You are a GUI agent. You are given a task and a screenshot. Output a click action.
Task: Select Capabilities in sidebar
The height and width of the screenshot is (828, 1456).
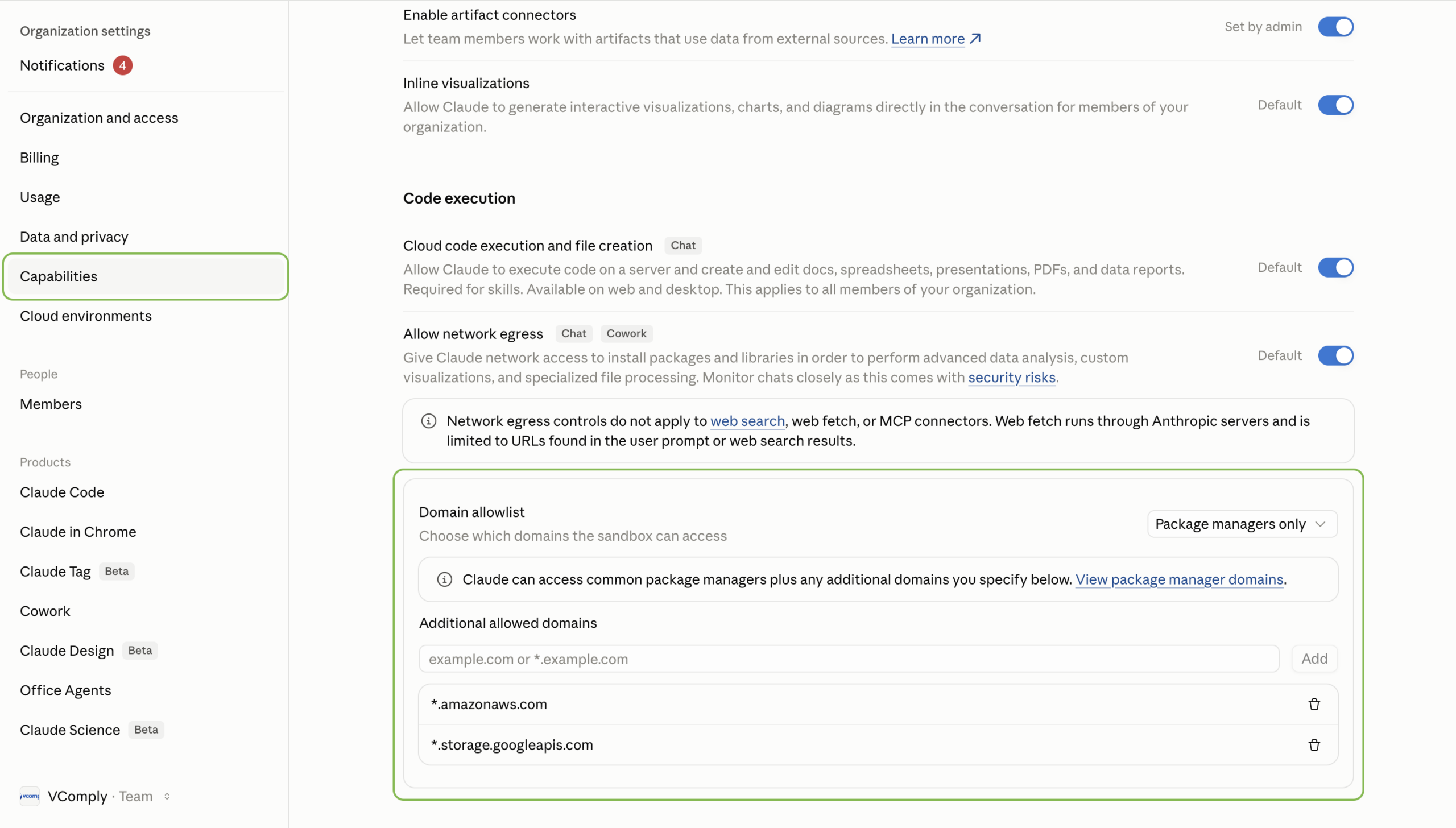coord(146,276)
